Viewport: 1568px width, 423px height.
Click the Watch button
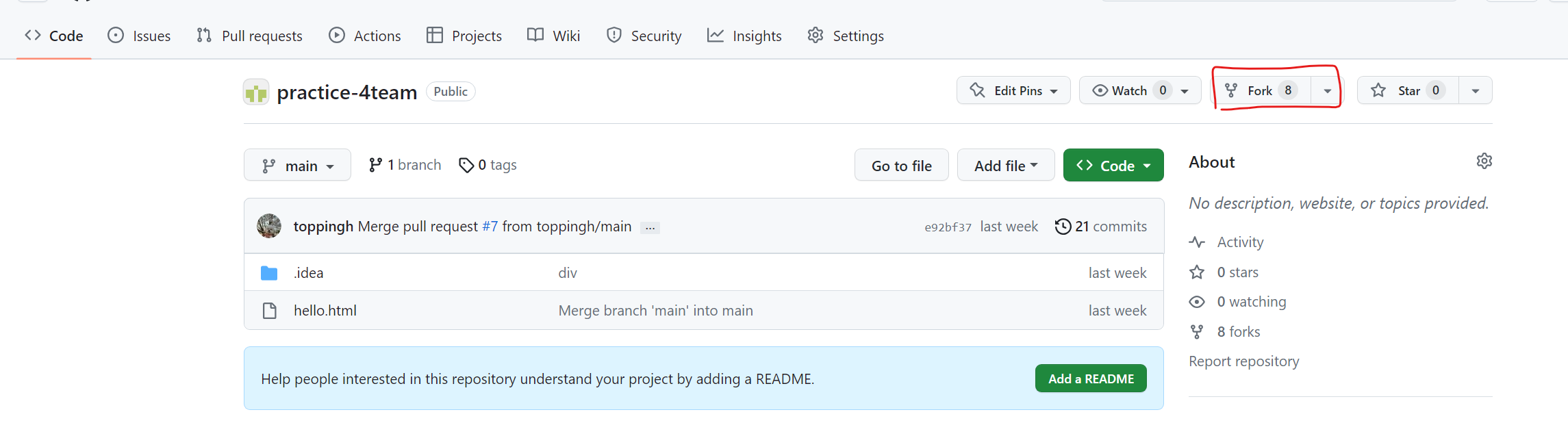pyautogui.click(x=1140, y=90)
